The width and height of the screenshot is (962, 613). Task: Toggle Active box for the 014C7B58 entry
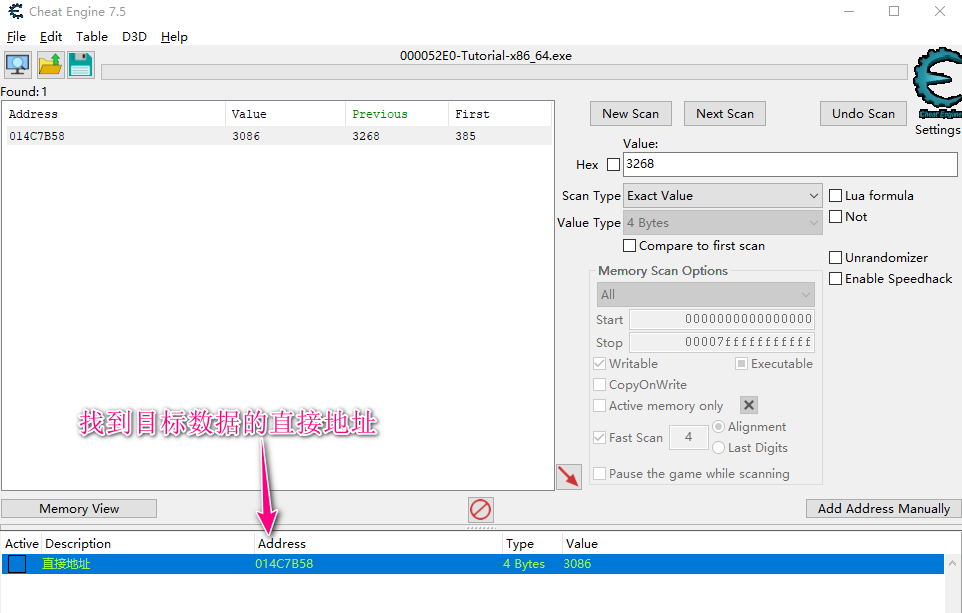pyautogui.click(x=17, y=564)
